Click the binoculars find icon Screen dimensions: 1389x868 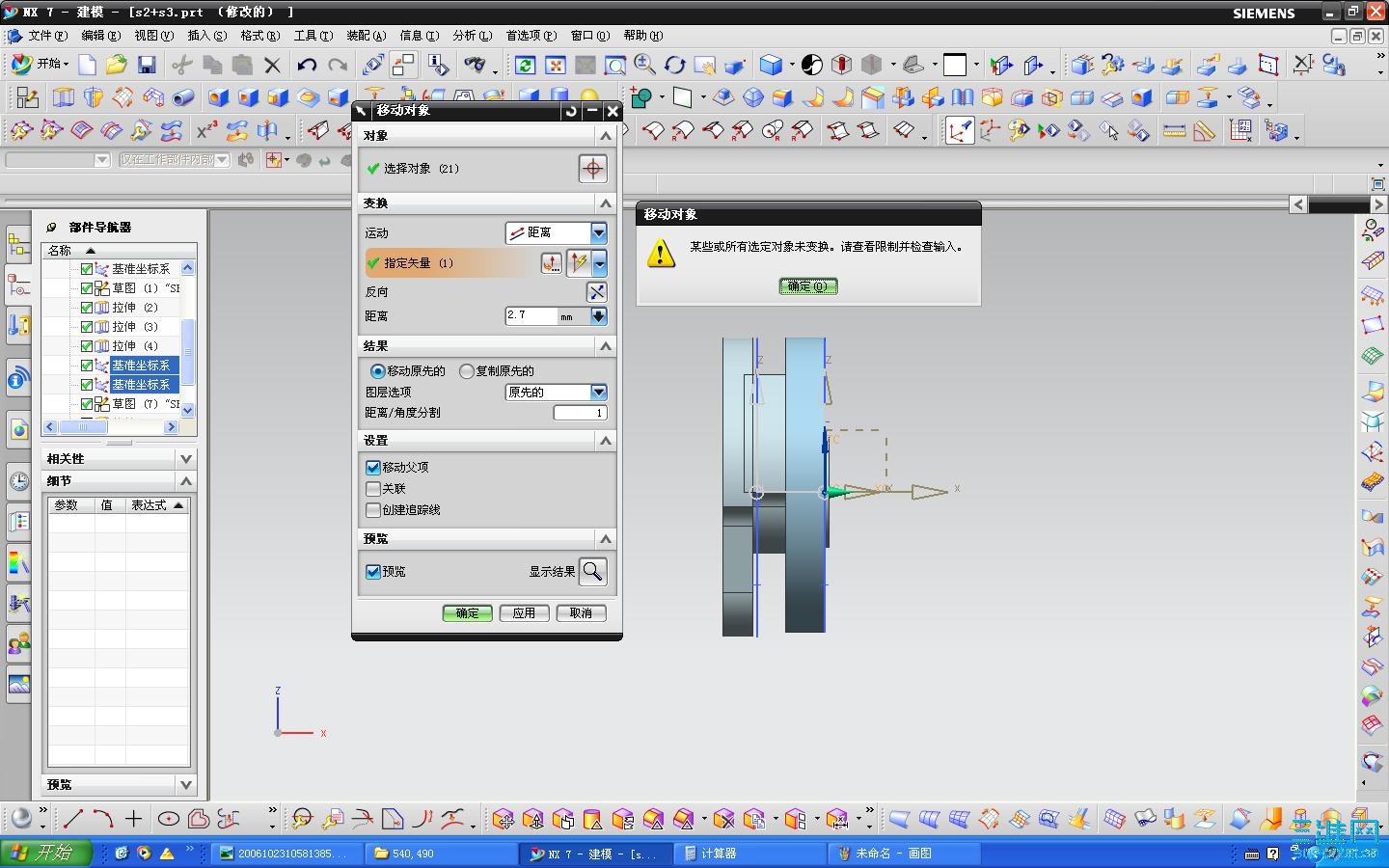tap(475, 65)
